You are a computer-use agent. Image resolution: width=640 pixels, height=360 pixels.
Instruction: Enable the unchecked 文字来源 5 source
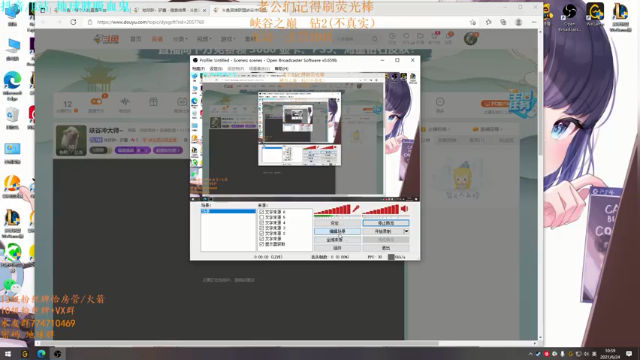262,218
